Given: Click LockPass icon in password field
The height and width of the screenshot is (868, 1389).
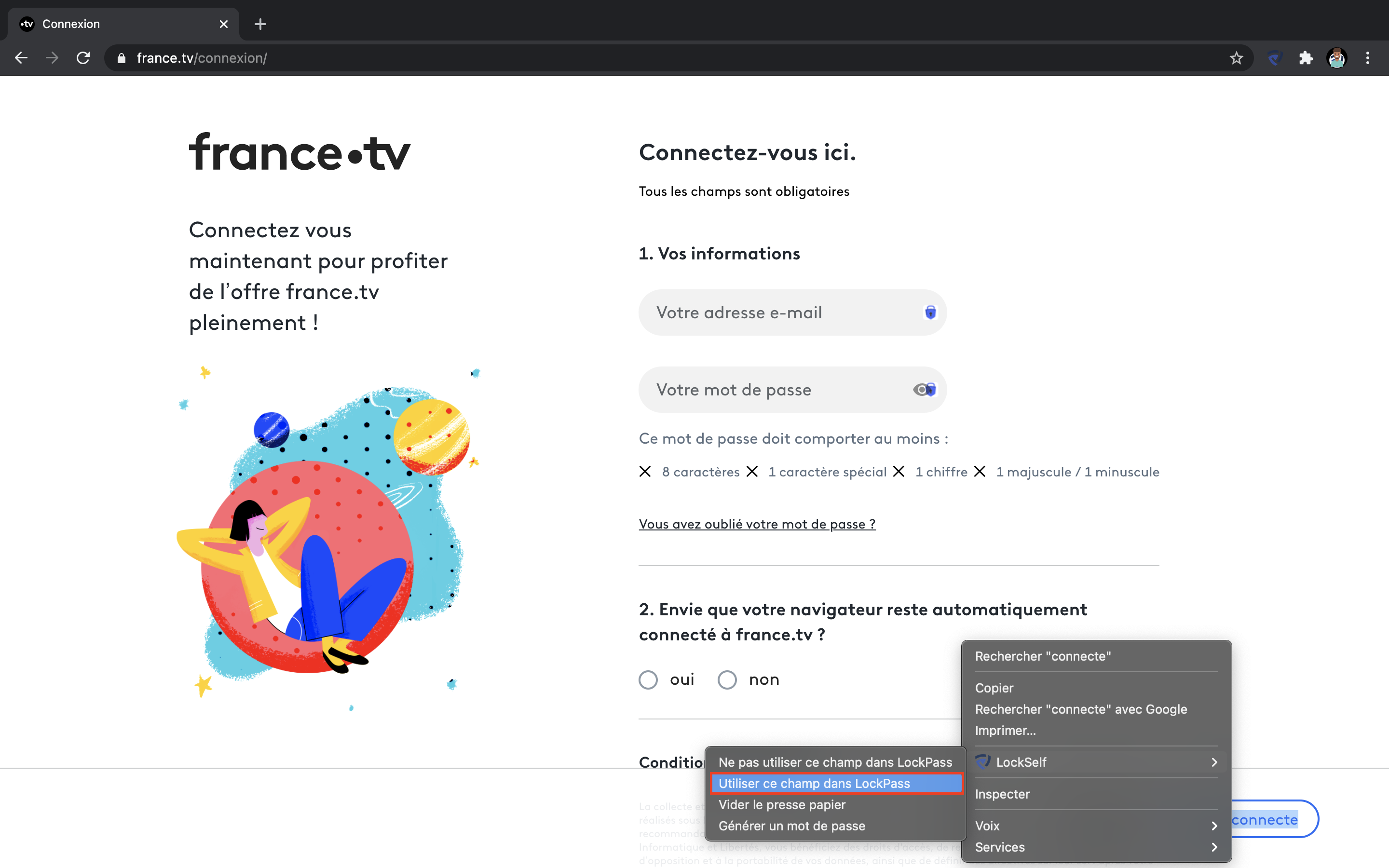Looking at the screenshot, I should point(932,390).
